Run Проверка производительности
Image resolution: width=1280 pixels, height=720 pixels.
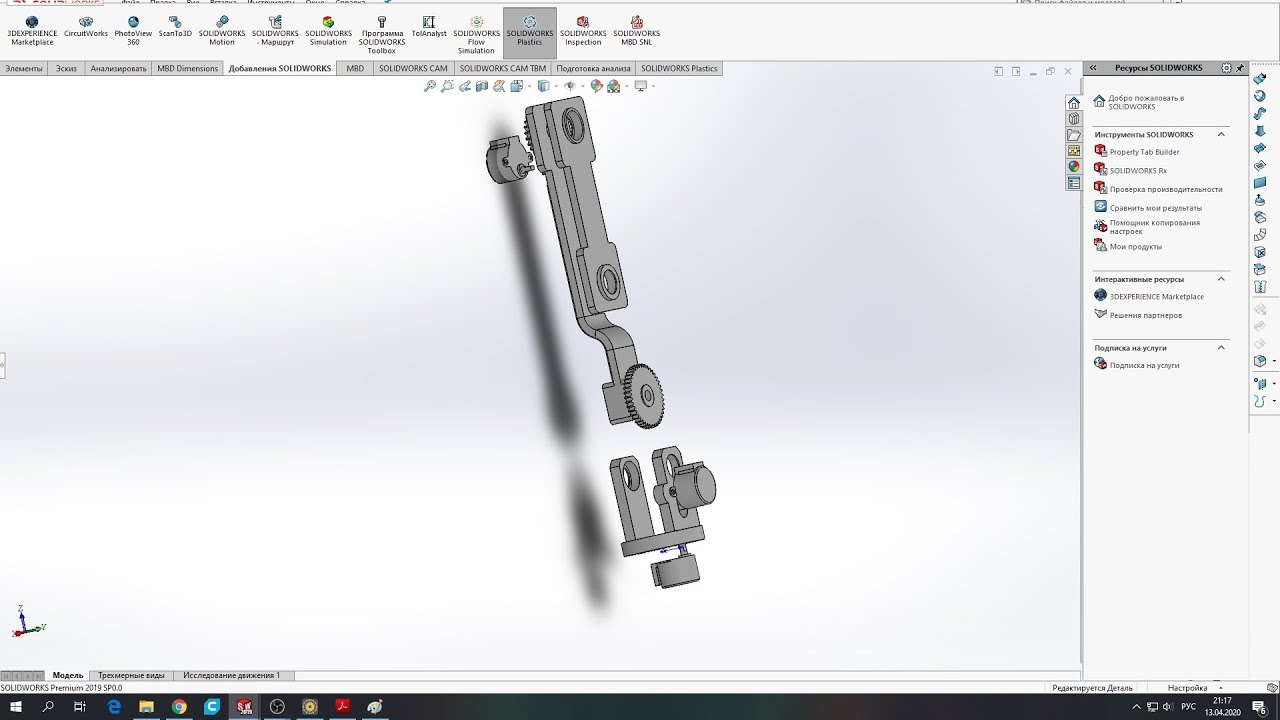click(1166, 189)
